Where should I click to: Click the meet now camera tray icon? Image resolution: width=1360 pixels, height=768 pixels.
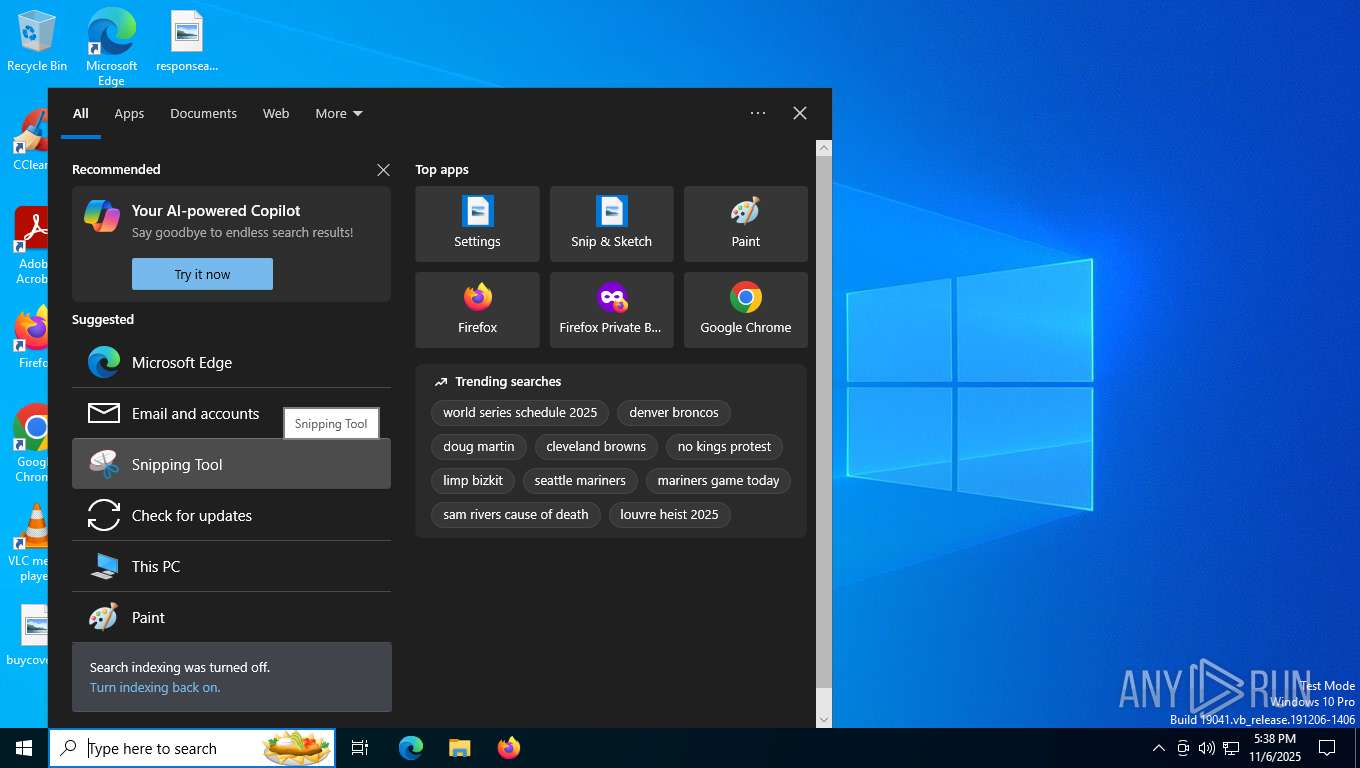tap(1183, 748)
